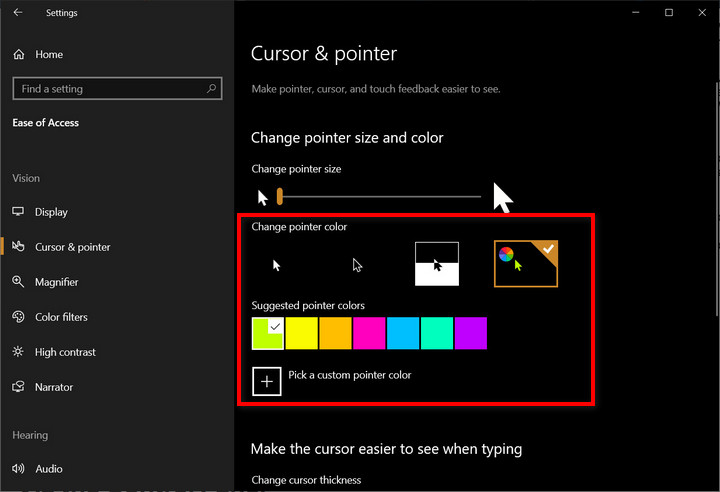Pick the pink suggested pointer color

pos(369,333)
